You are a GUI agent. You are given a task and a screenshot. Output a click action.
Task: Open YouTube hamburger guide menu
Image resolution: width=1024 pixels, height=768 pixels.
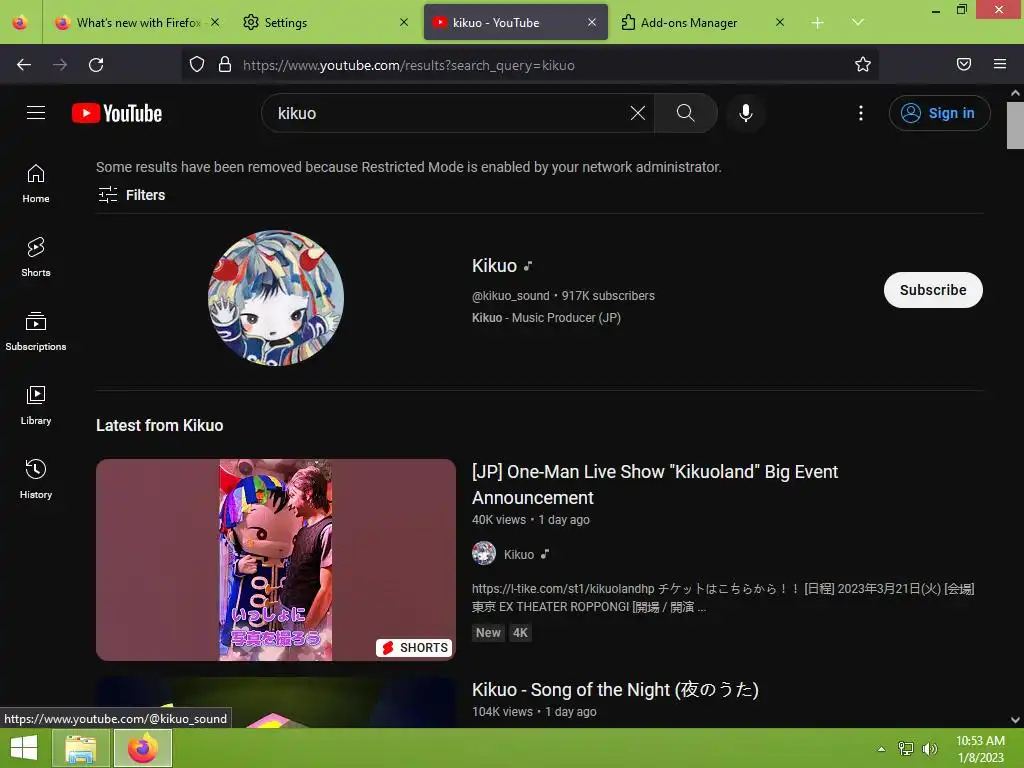pos(36,113)
